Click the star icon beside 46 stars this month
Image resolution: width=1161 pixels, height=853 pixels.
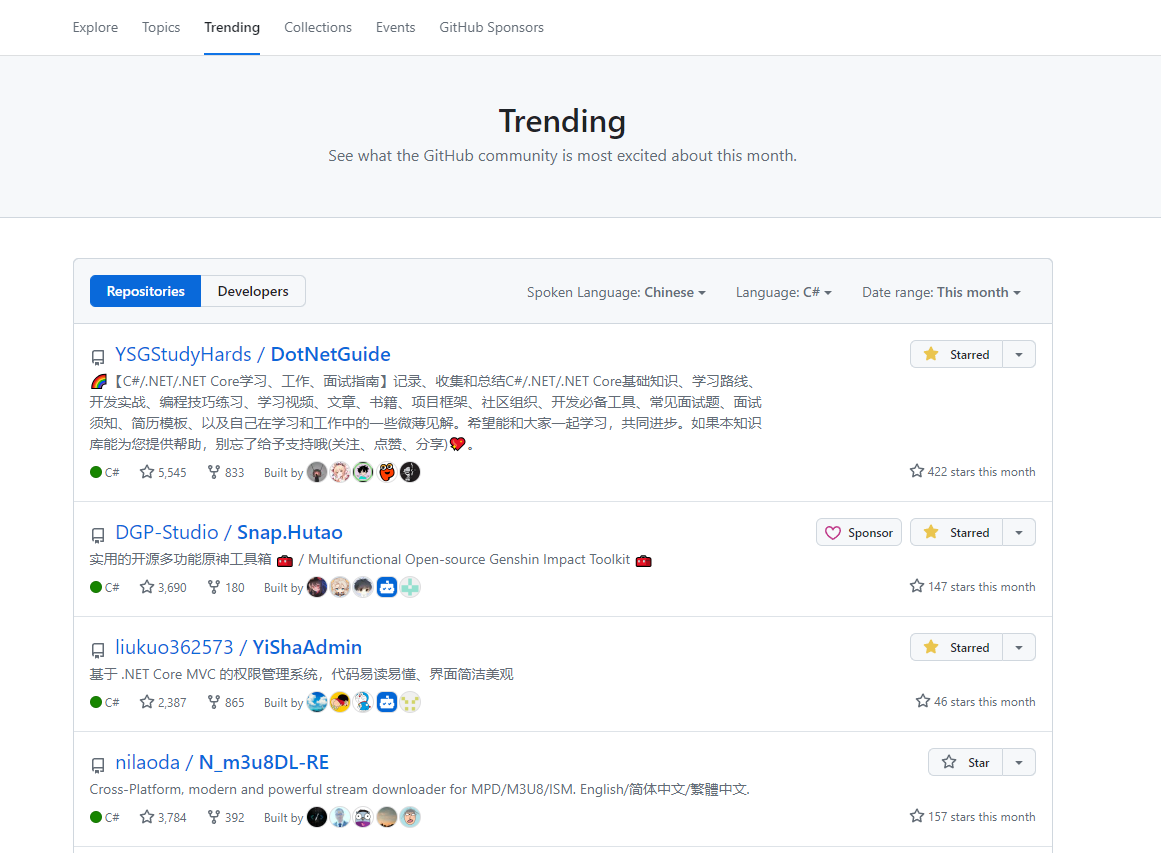[923, 700]
